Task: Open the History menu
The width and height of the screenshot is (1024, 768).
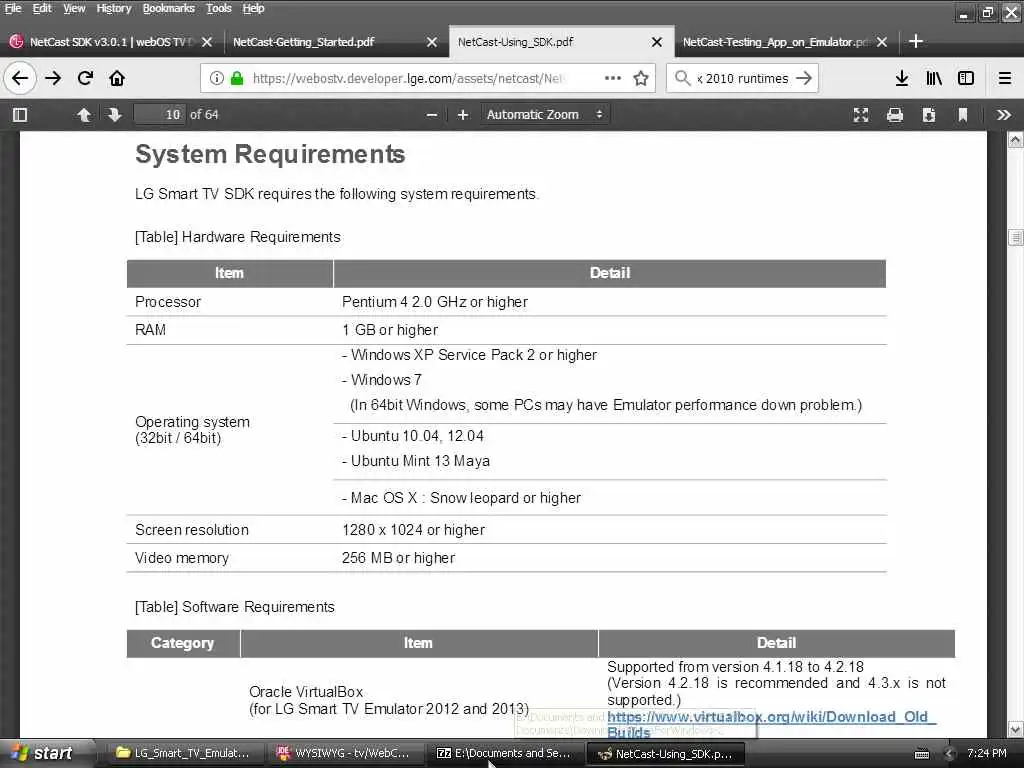Action: coord(114,8)
